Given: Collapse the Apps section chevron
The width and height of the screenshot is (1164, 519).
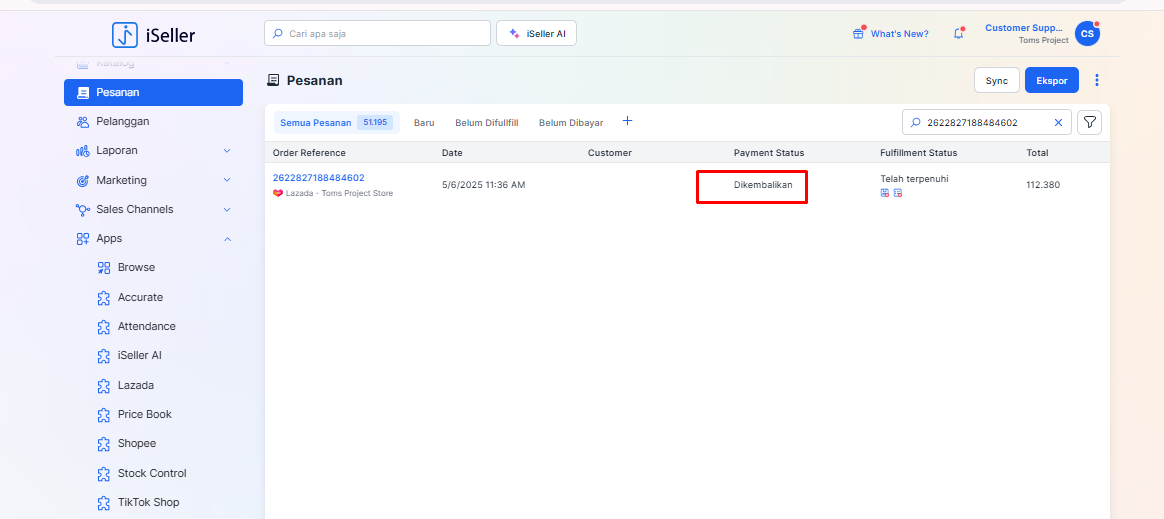Looking at the screenshot, I should 227,239.
